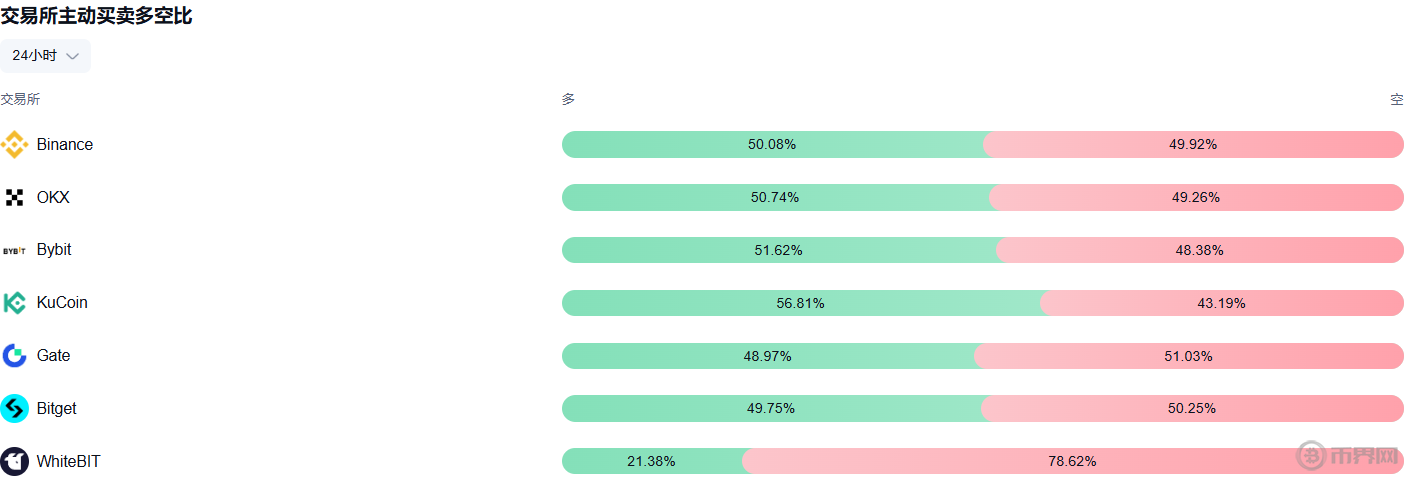Select the Binance exchange name
The width and height of the screenshot is (1409, 483).
(x=65, y=145)
